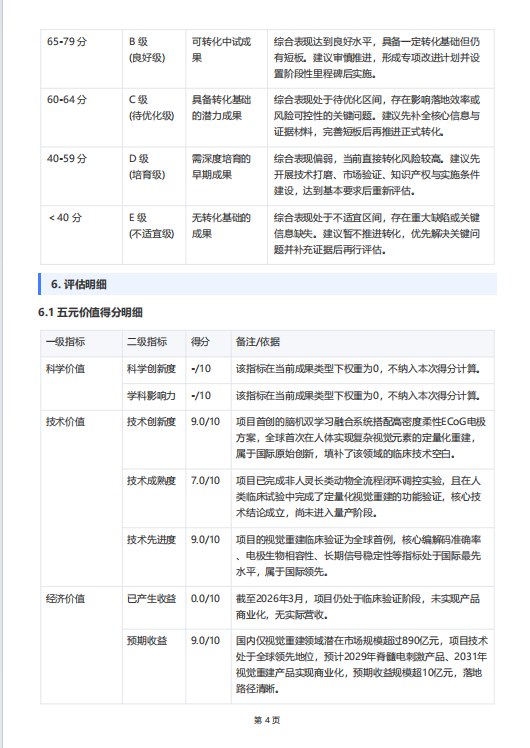Select the 科学价值 row cell

[x=82, y=384]
